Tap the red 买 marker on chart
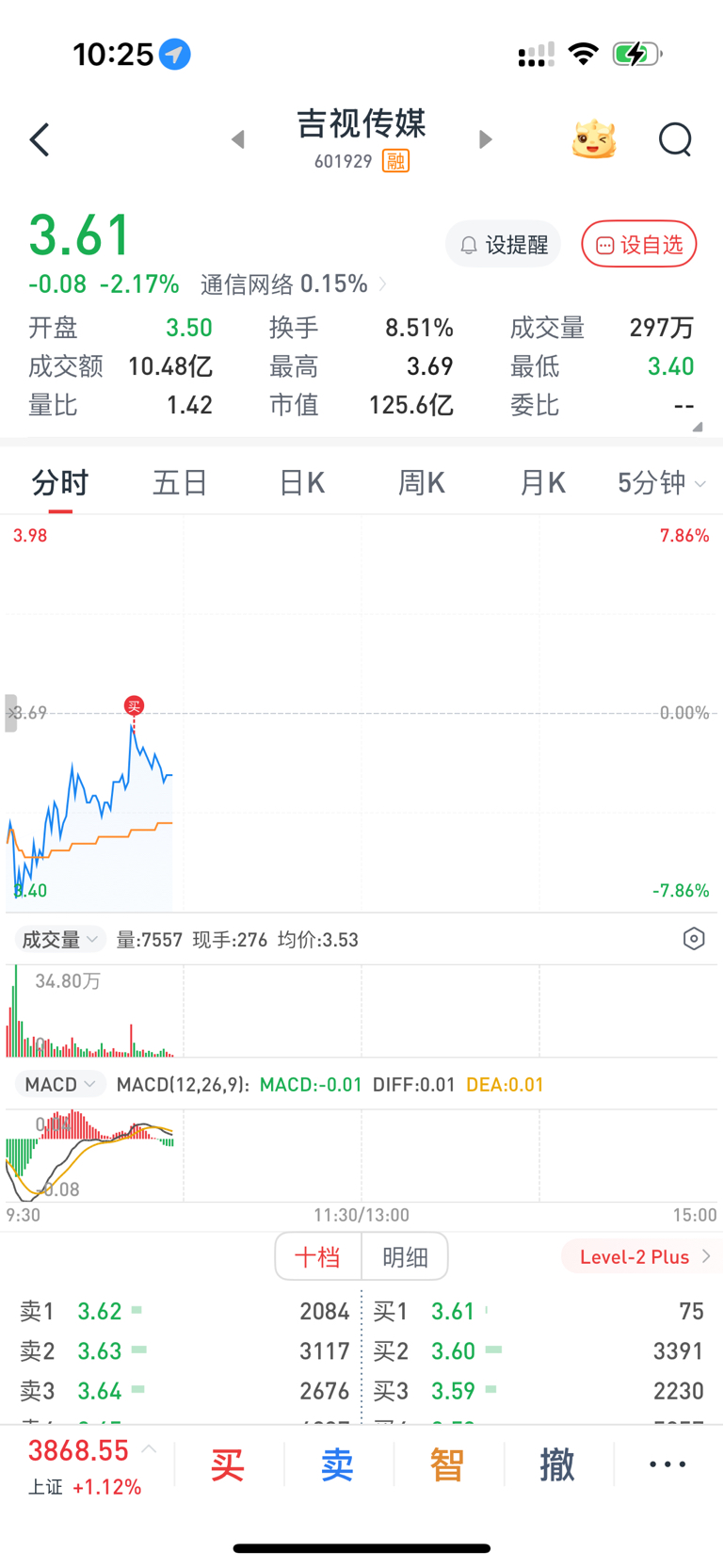 tap(134, 705)
